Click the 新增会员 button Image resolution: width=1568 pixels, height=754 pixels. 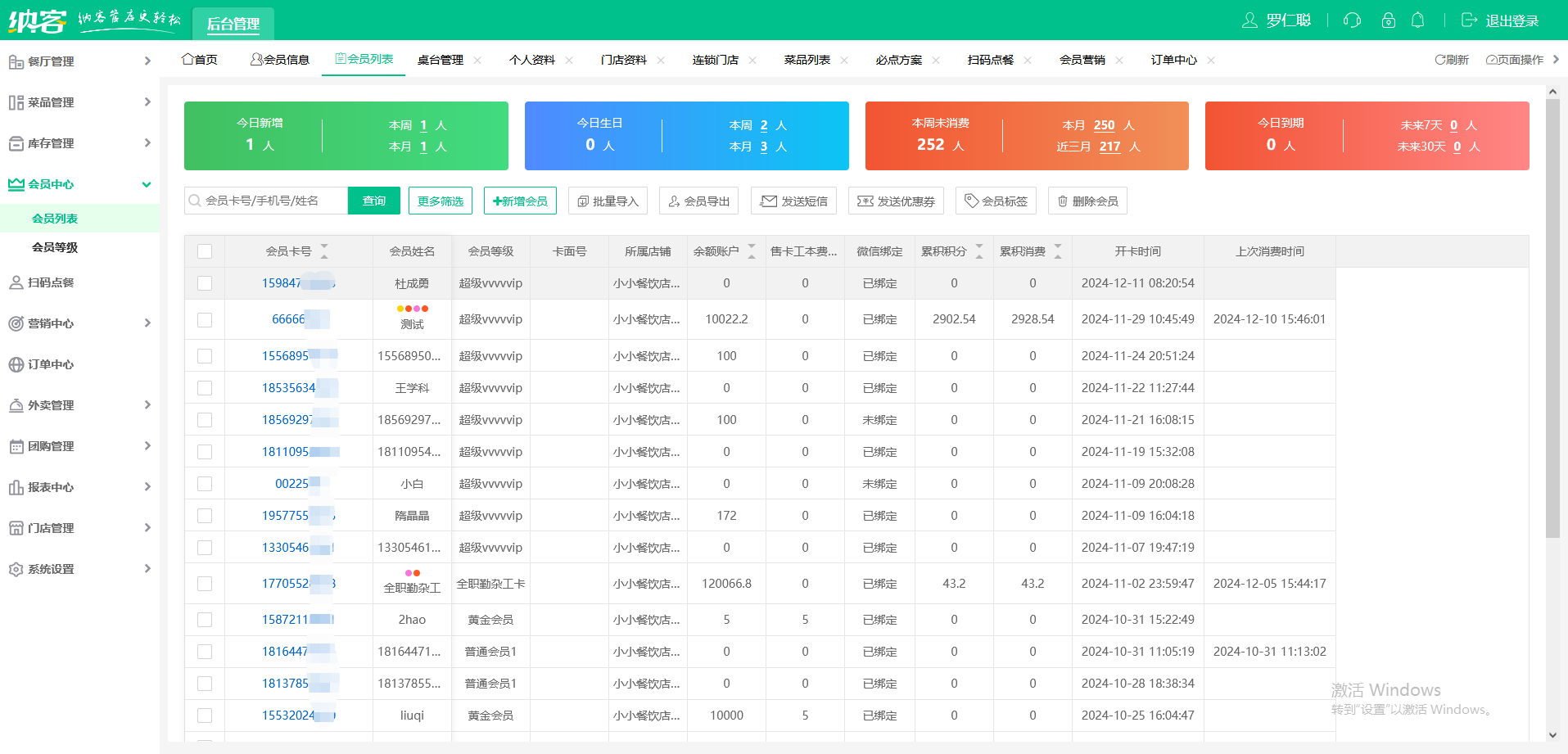(x=520, y=201)
